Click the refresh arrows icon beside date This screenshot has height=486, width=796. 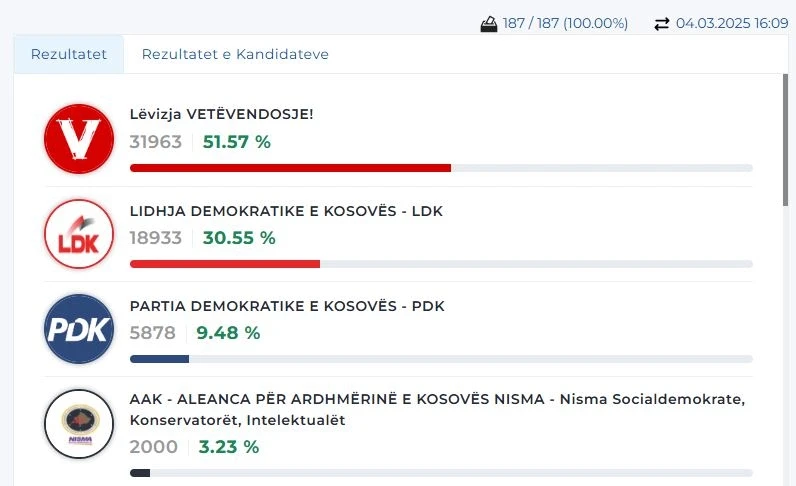click(661, 24)
